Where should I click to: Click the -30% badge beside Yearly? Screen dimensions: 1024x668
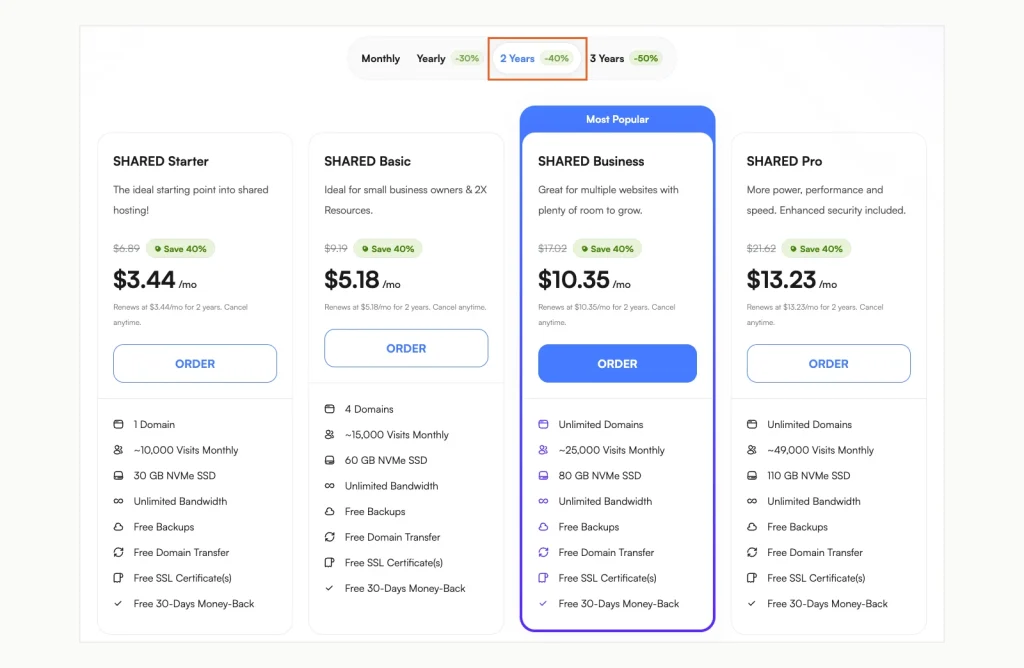coord(467,59)
